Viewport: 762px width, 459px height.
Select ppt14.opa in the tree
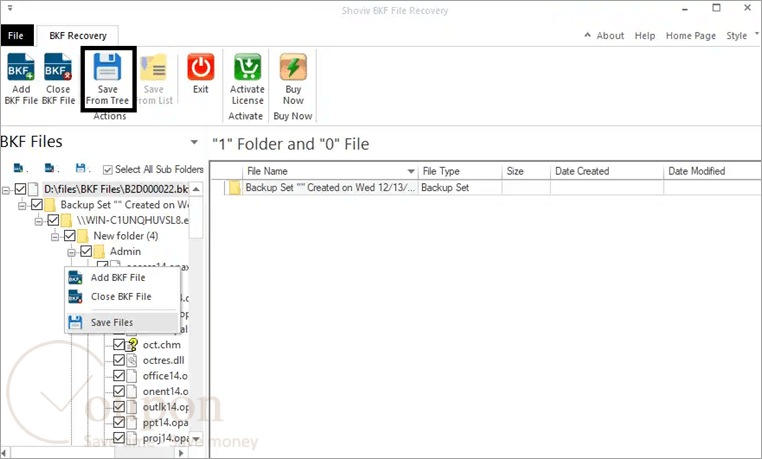pos(165,423)
